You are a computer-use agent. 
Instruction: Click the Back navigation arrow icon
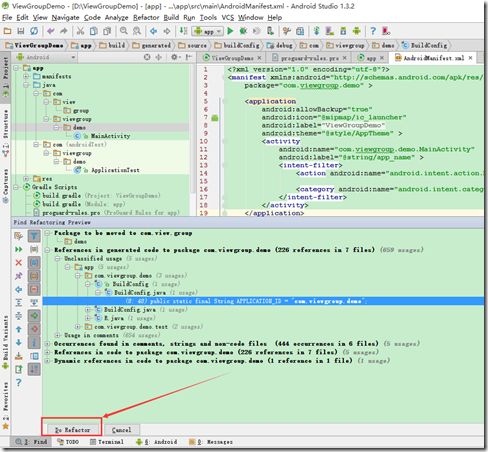click(x=153, y=31)
